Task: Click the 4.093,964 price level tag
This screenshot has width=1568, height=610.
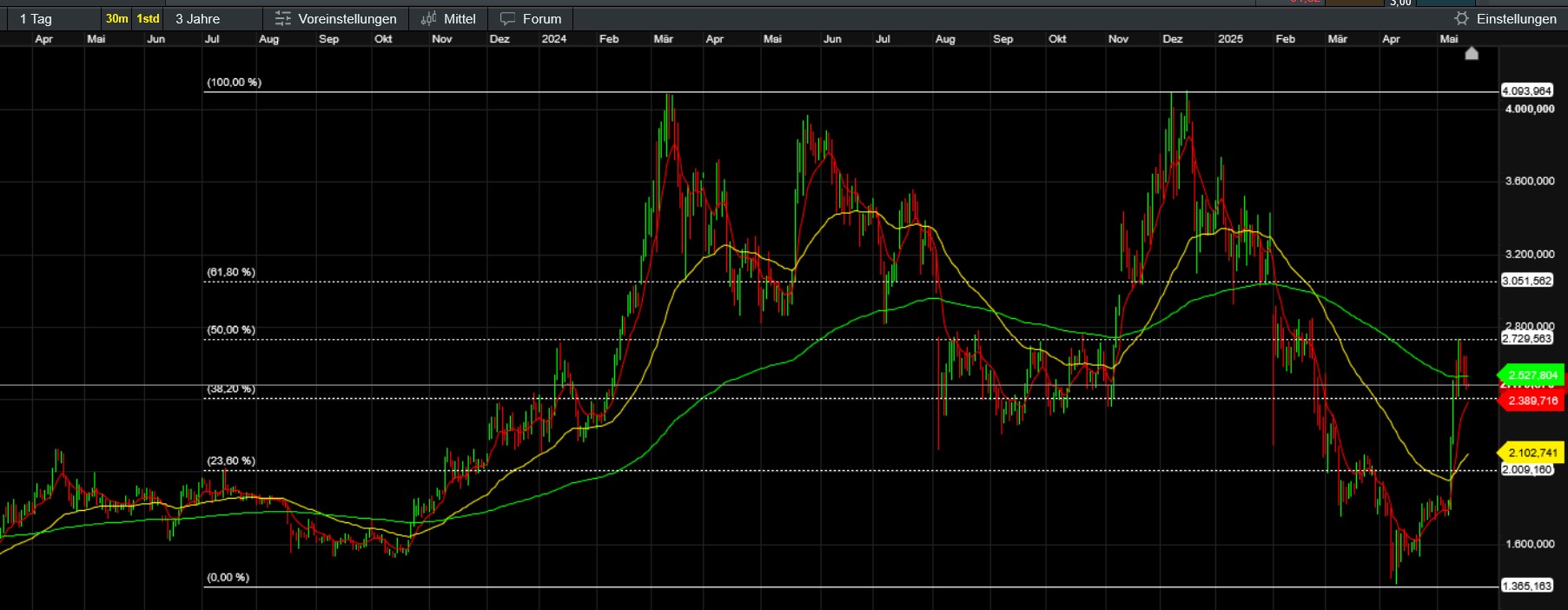Action: tap(1527, 91)
